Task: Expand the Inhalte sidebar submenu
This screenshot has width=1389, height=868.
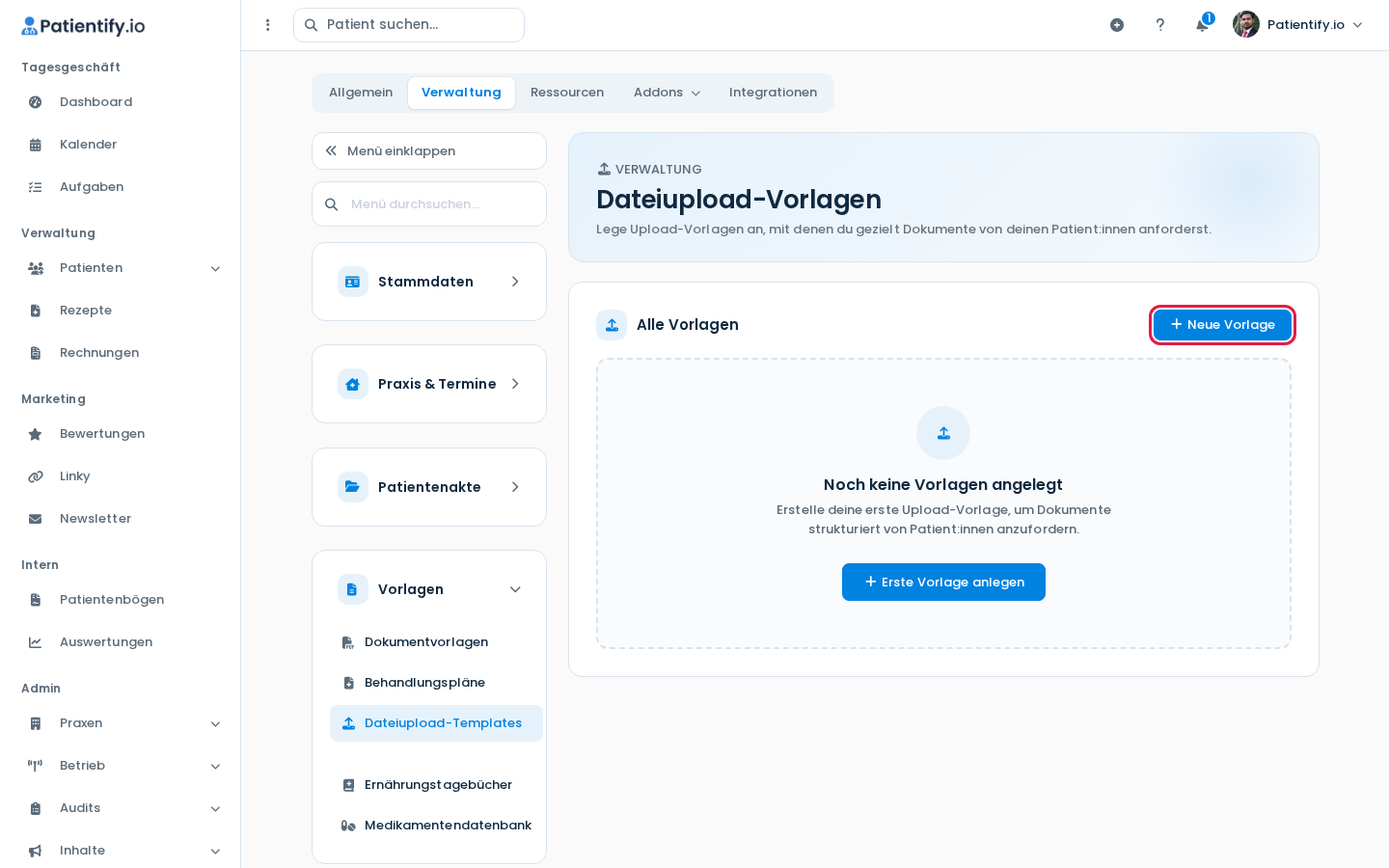Action: [216, 851]
